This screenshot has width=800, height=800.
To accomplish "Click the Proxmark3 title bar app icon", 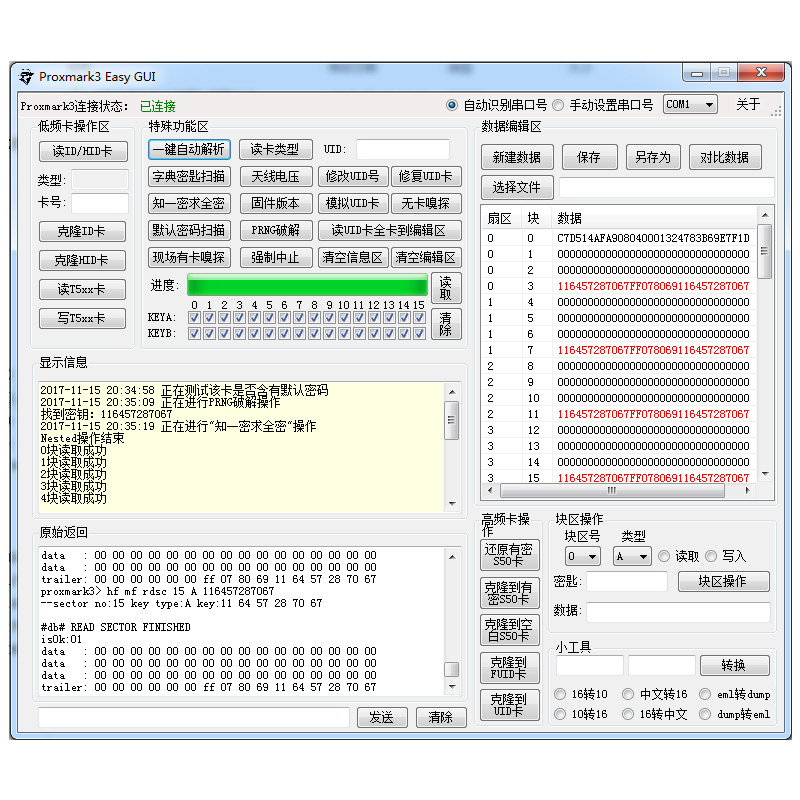I will pos(27,77).
